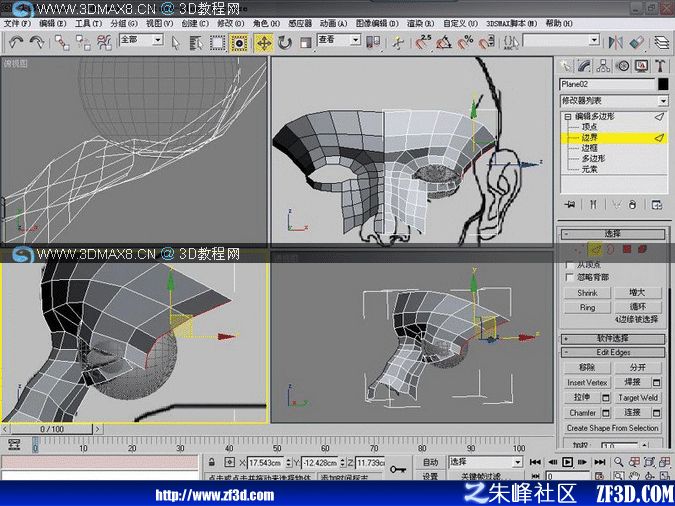Viewport: 675px width, 506px height.
Task: Click the Insert Vertex button
Action: pos(587,383)
